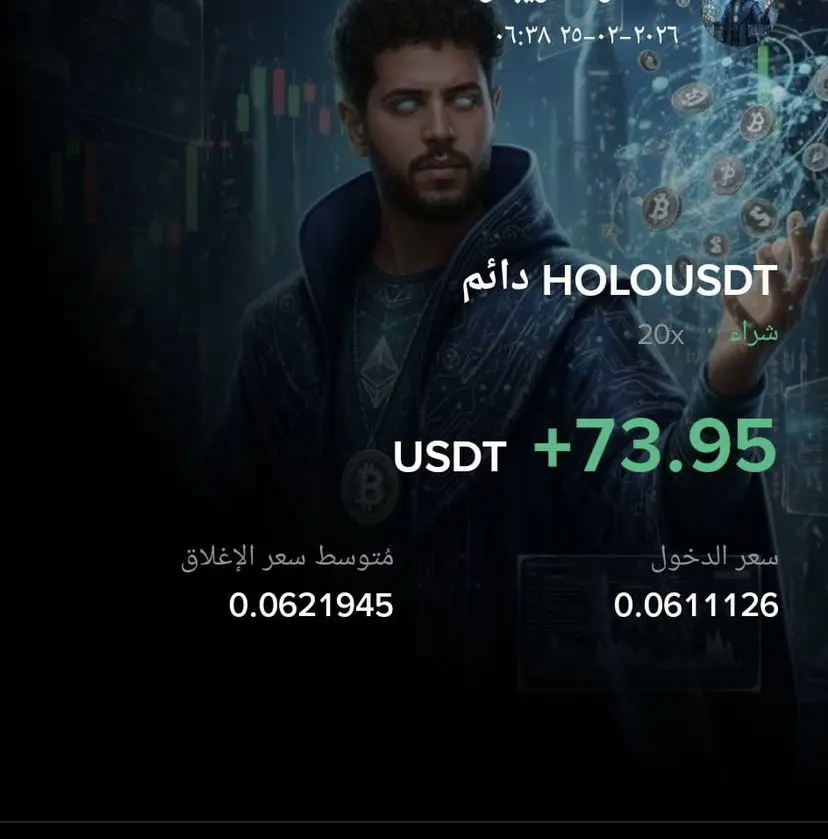Open the HOLOUSDT pair title

(x=659, y=280)
